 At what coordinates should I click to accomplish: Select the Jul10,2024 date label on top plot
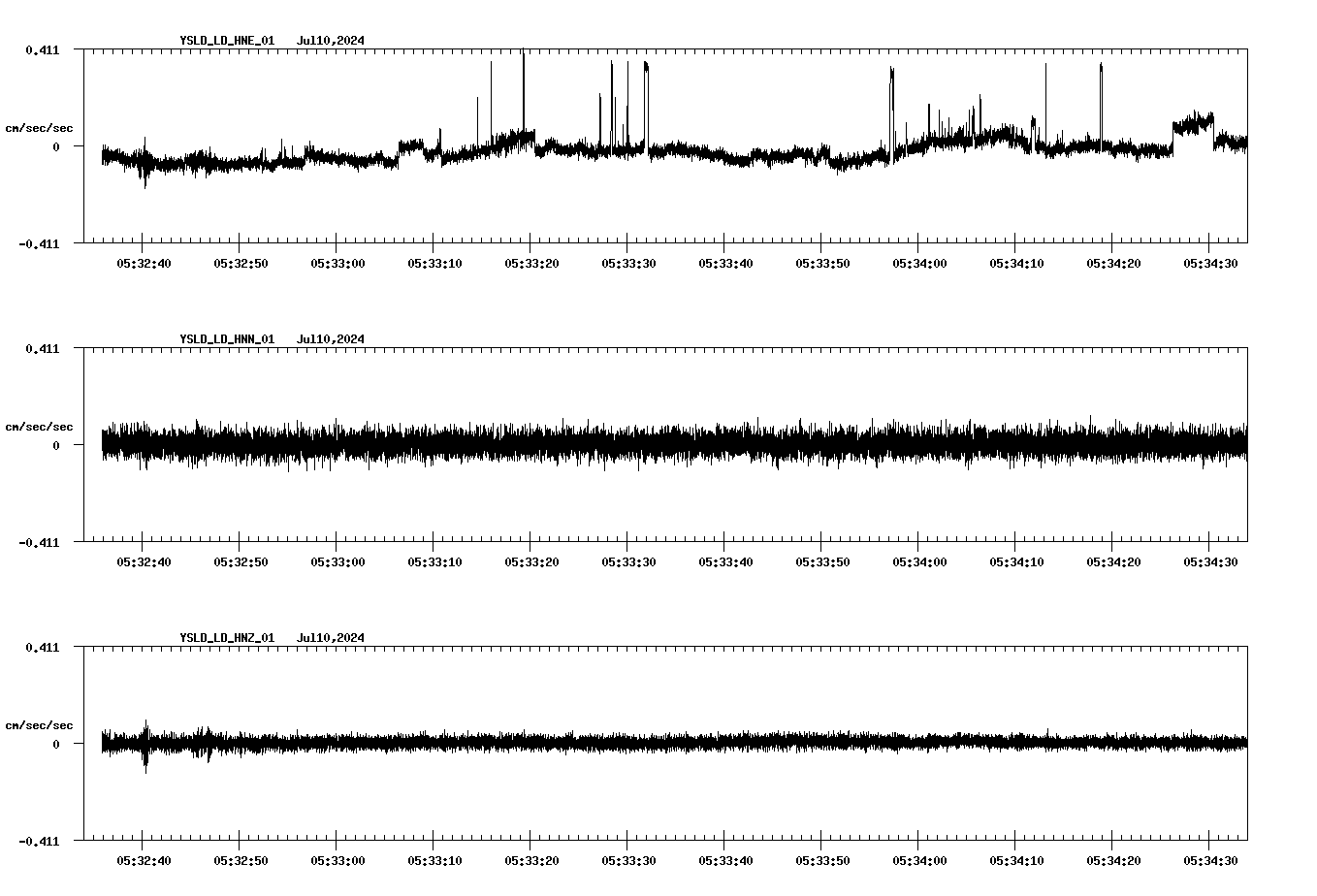[x=331, y=41]
